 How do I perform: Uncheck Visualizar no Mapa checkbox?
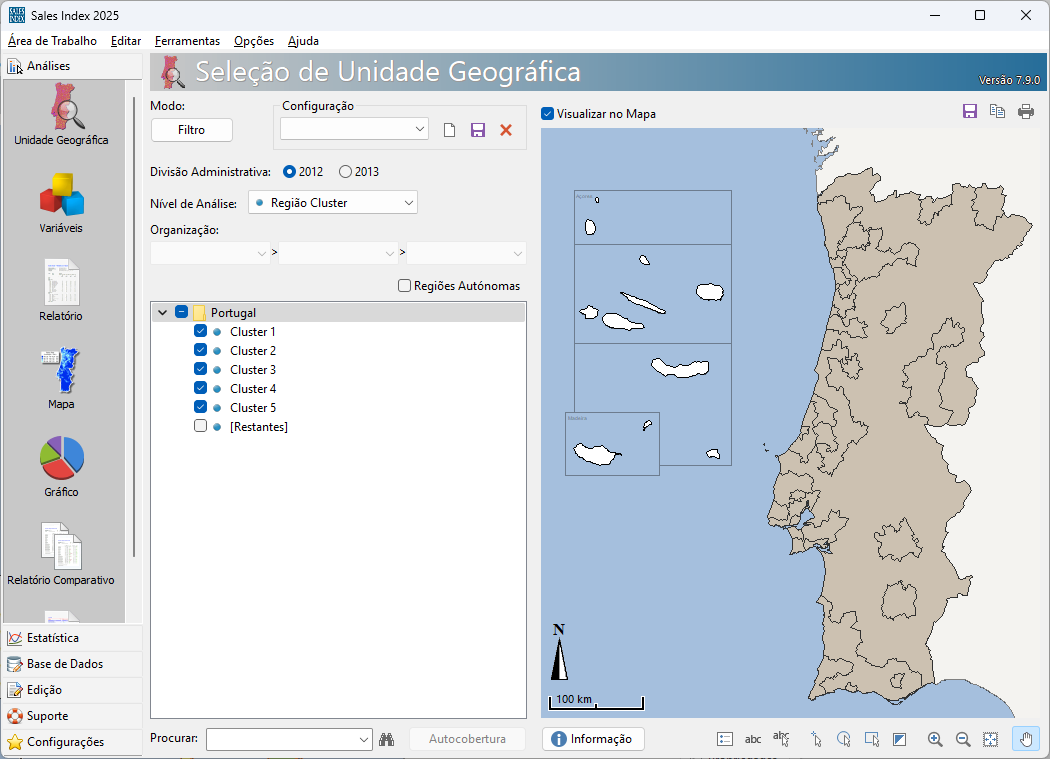point(547,114)
